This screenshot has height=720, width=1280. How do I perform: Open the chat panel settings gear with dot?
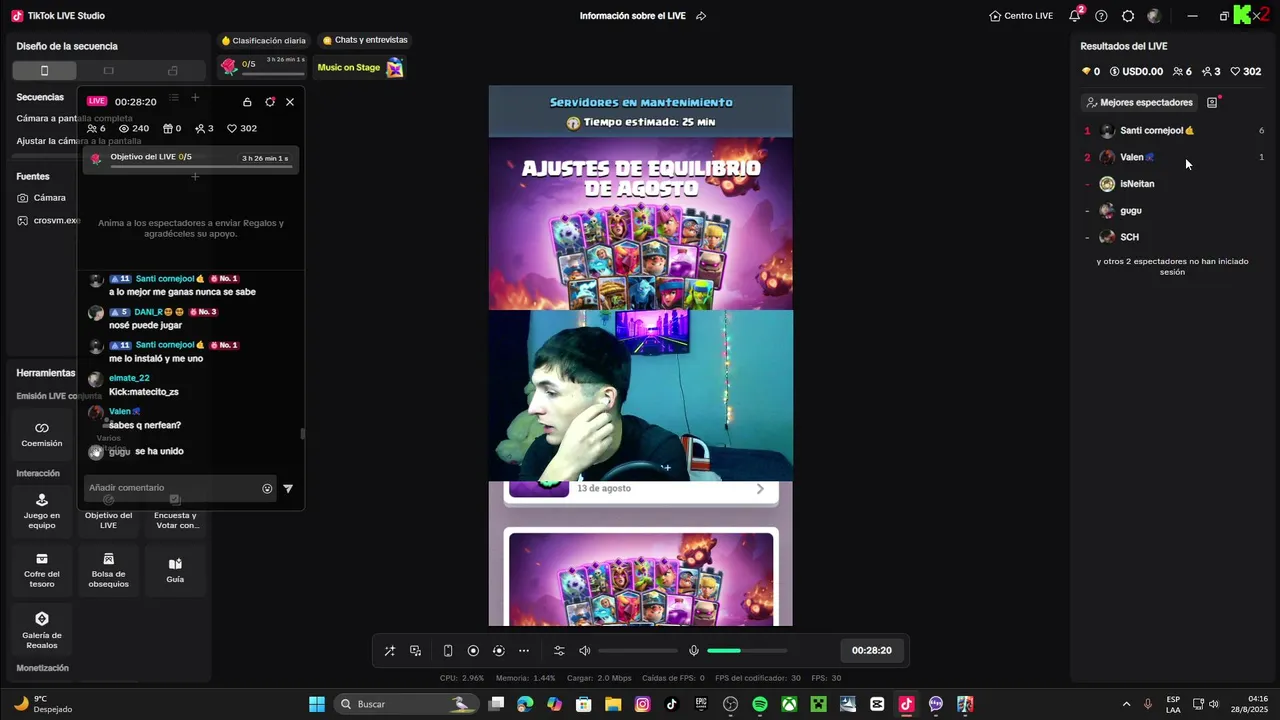(x=270, y=102)
